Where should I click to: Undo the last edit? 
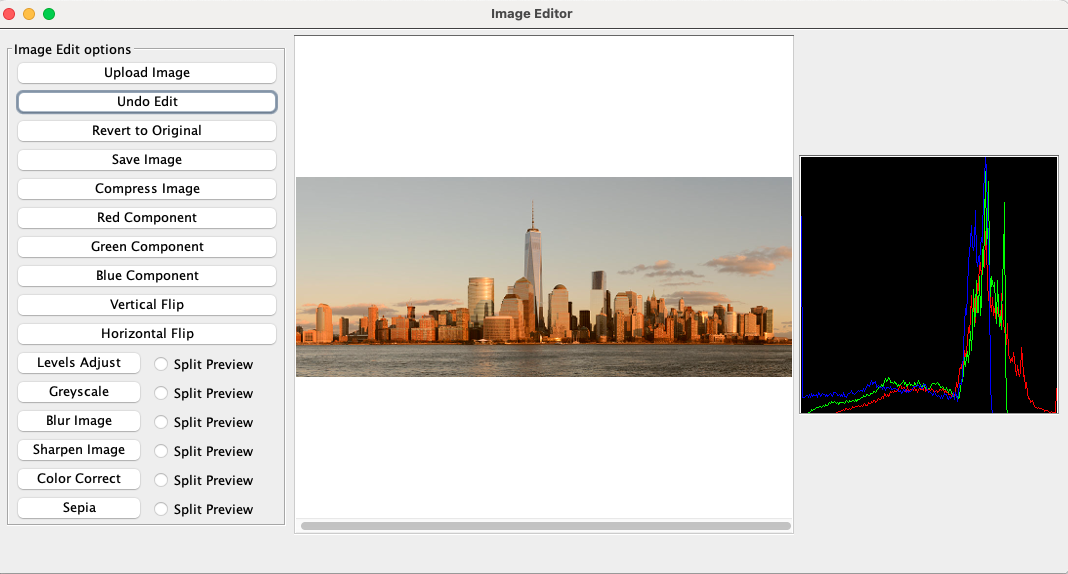coord(146,101)
